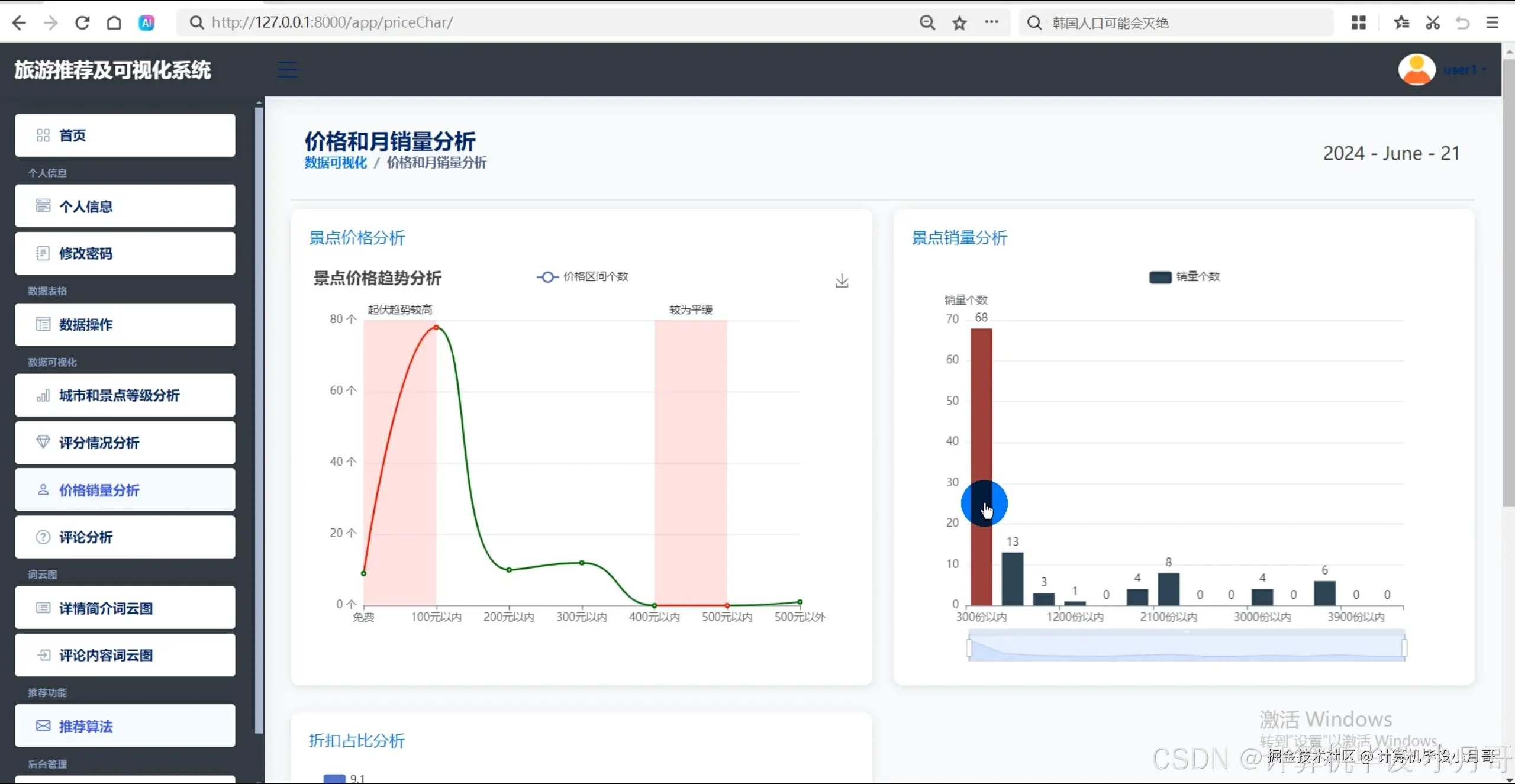
Task: Click the sales chart zoom slider right handle
Action: [x=1404, y=648]
